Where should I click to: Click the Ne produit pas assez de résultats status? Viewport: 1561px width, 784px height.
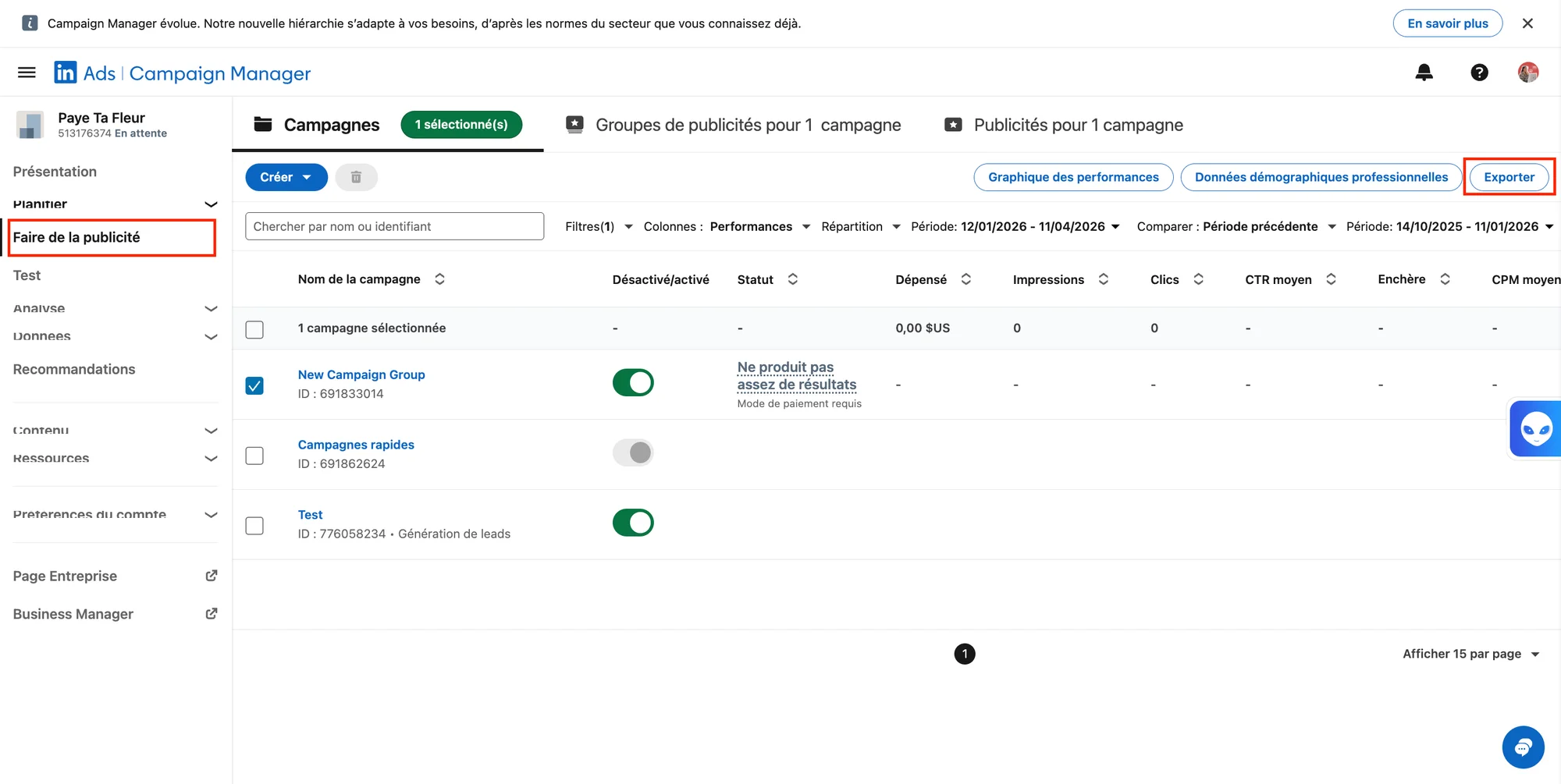(797, 376)
